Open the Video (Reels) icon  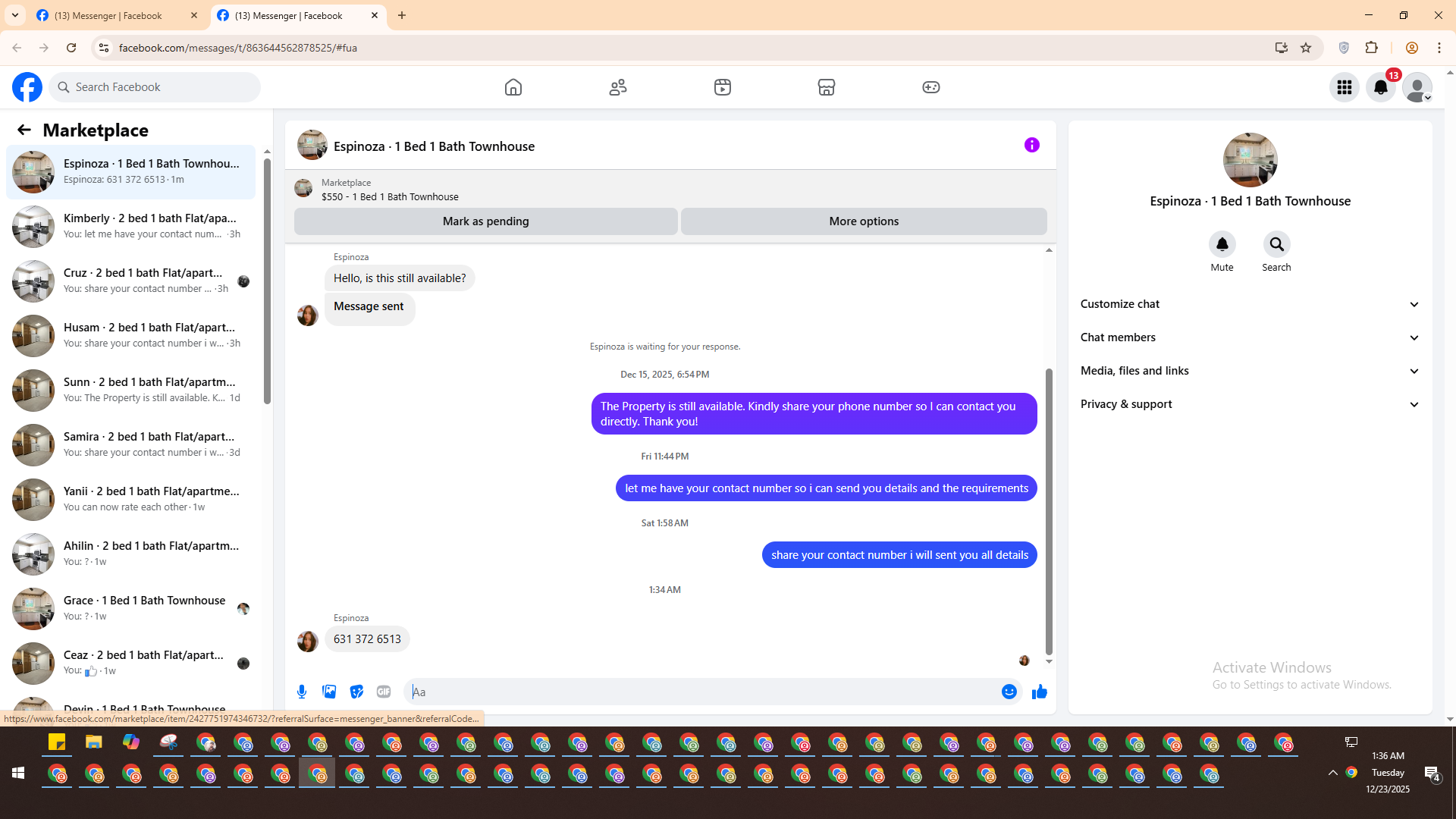(x=723, y=87)
